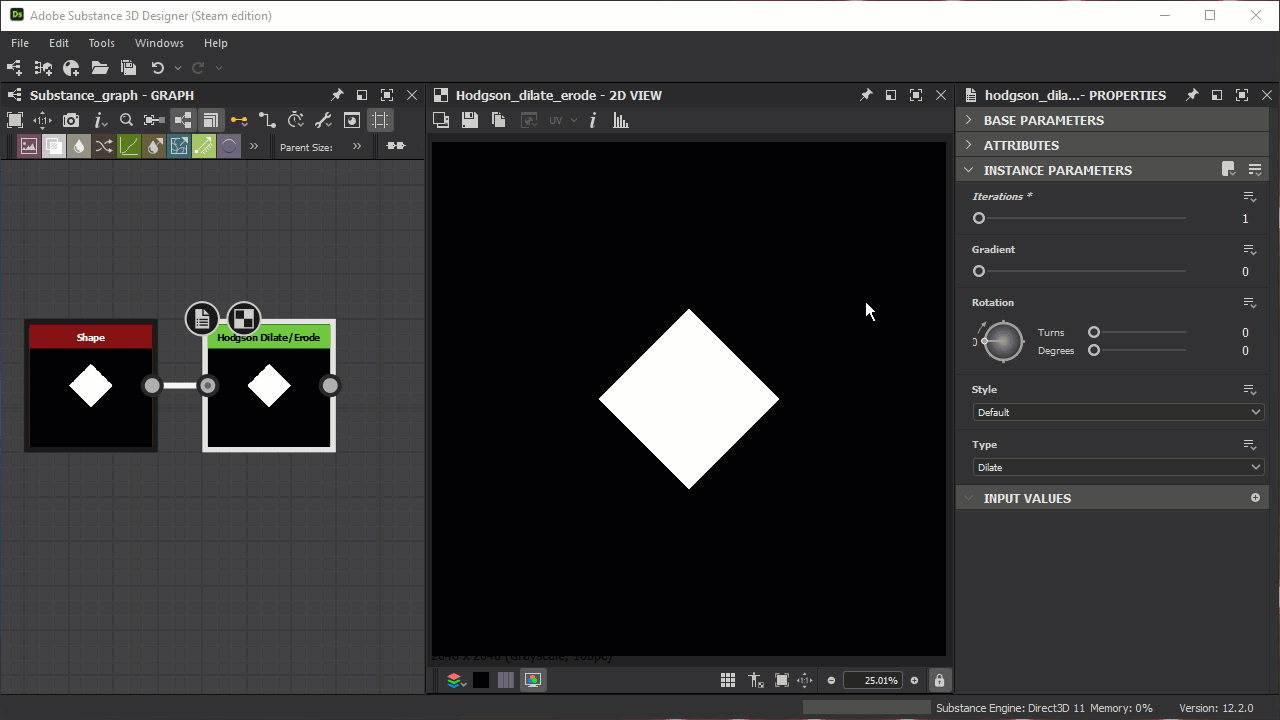
Task: Add the purple circle node icon
Action: click(x=229, y=146)
